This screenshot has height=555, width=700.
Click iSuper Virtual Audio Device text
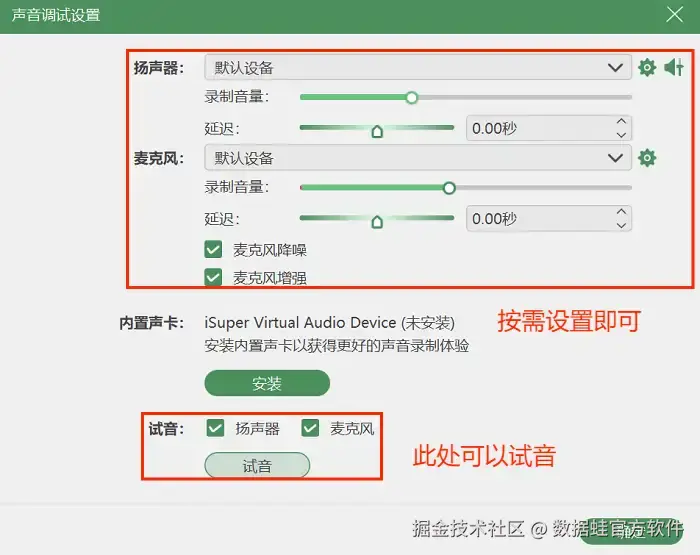click(x=300, y=322)
